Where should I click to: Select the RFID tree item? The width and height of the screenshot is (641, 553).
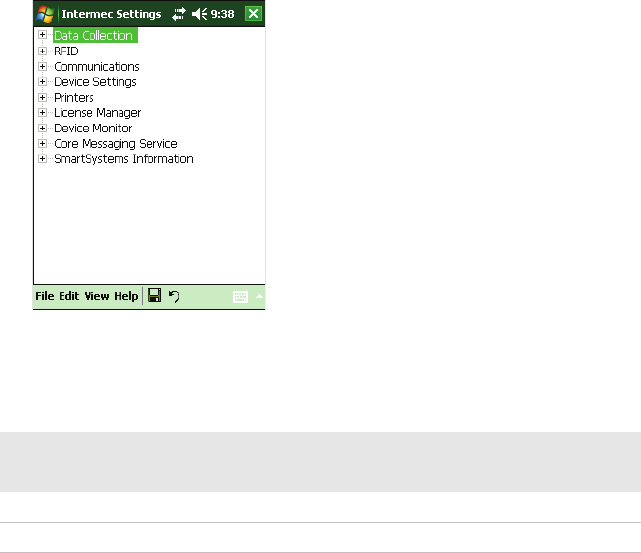click(x=66, y=51)
